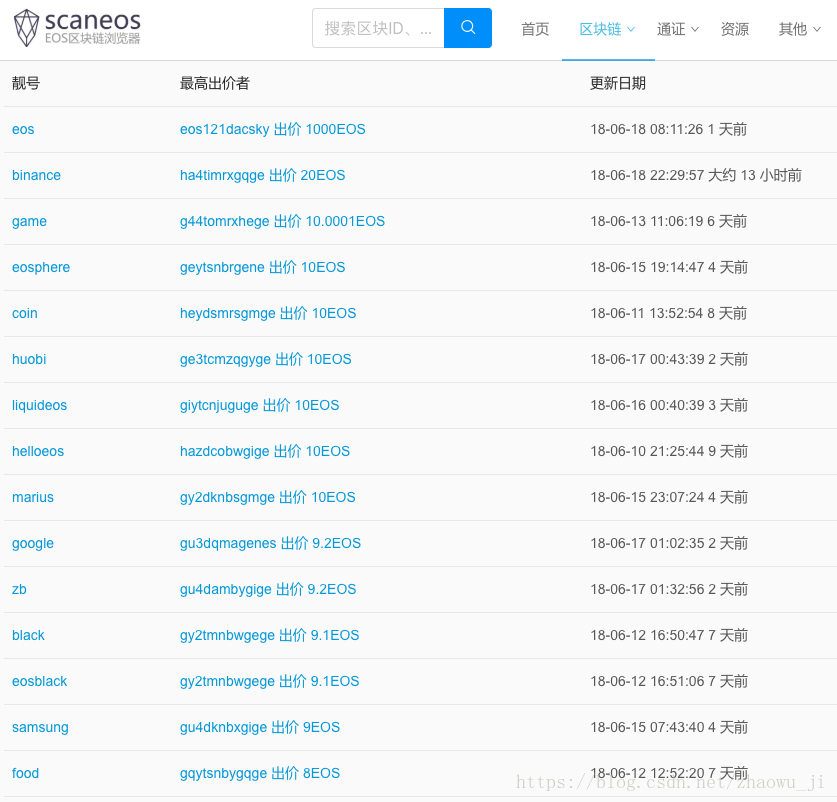Open the food name link
The image size is (837, 802).
(25, 773)
